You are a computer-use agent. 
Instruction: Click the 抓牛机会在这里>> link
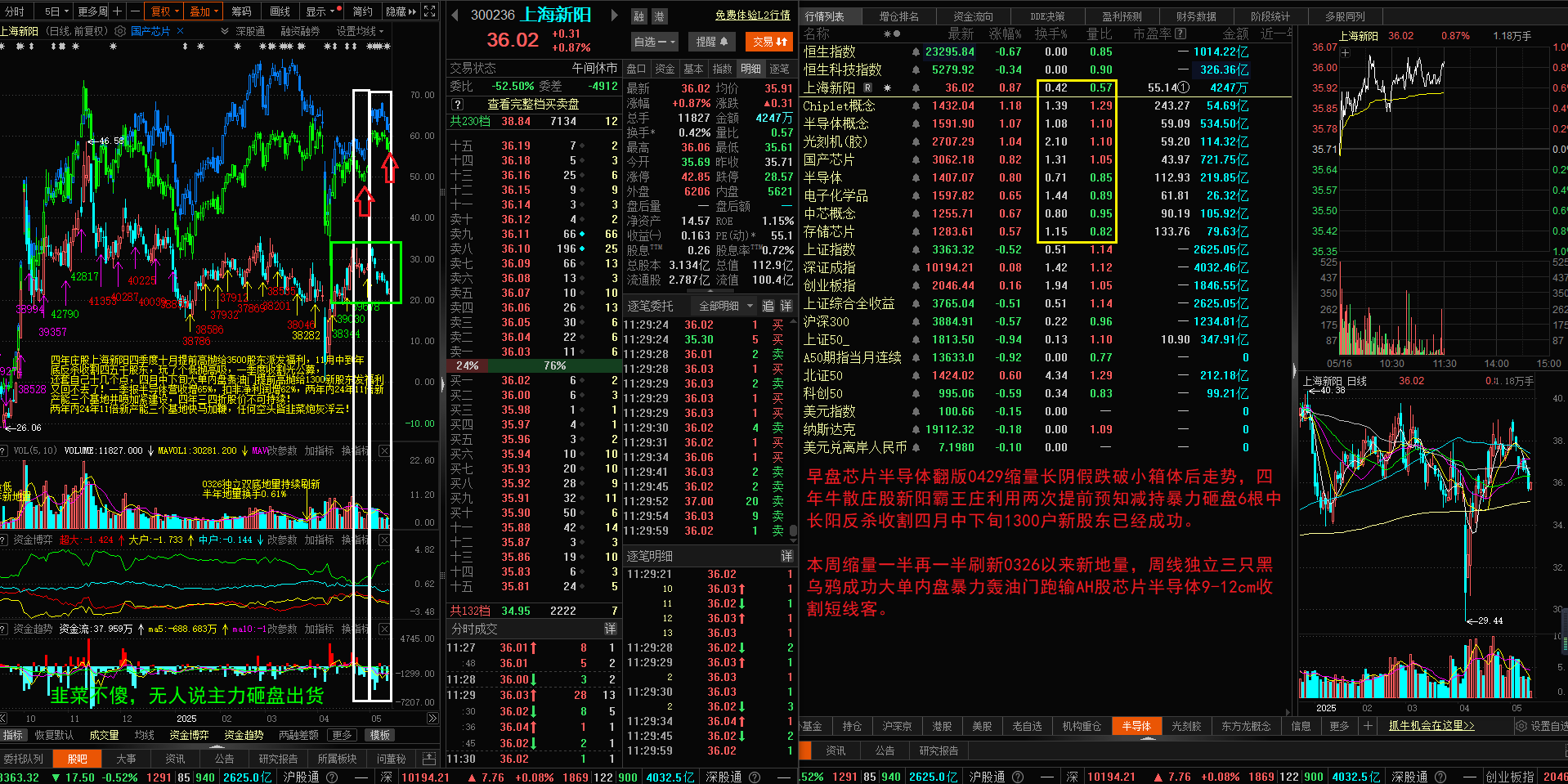tap(1431, 726)
